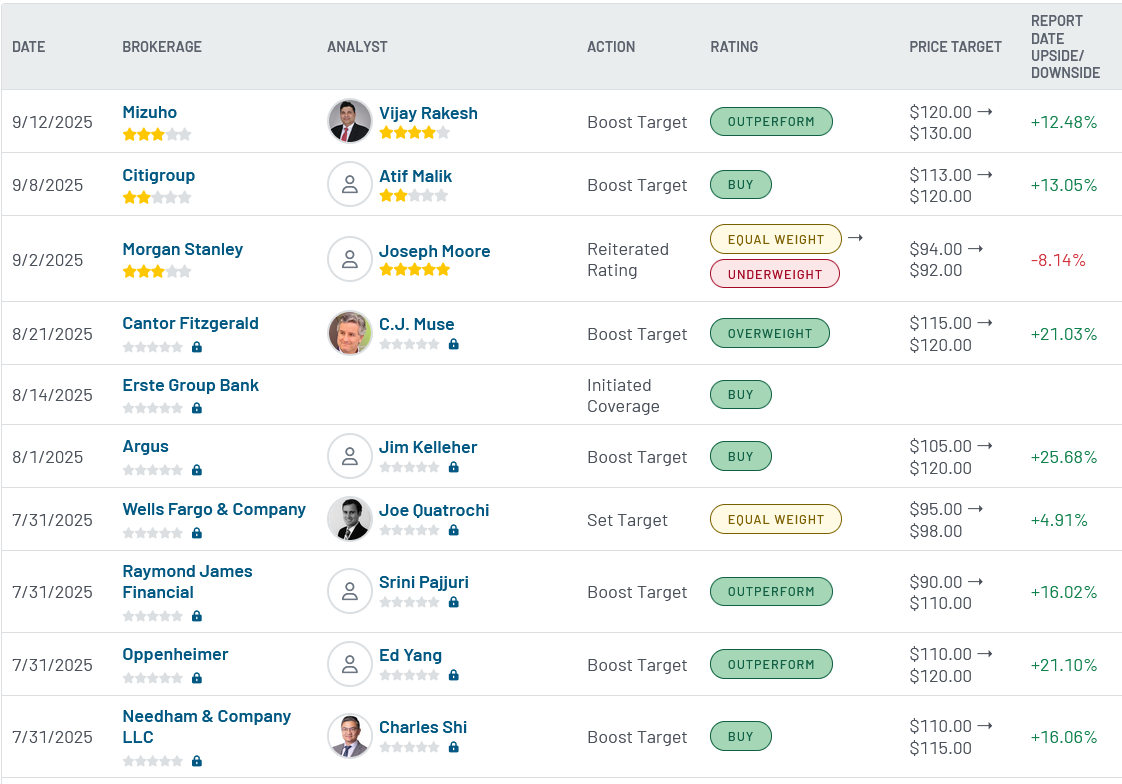Click lock icon under Argus brokerage
The image size is (1122, 784).
click(197, 470)
